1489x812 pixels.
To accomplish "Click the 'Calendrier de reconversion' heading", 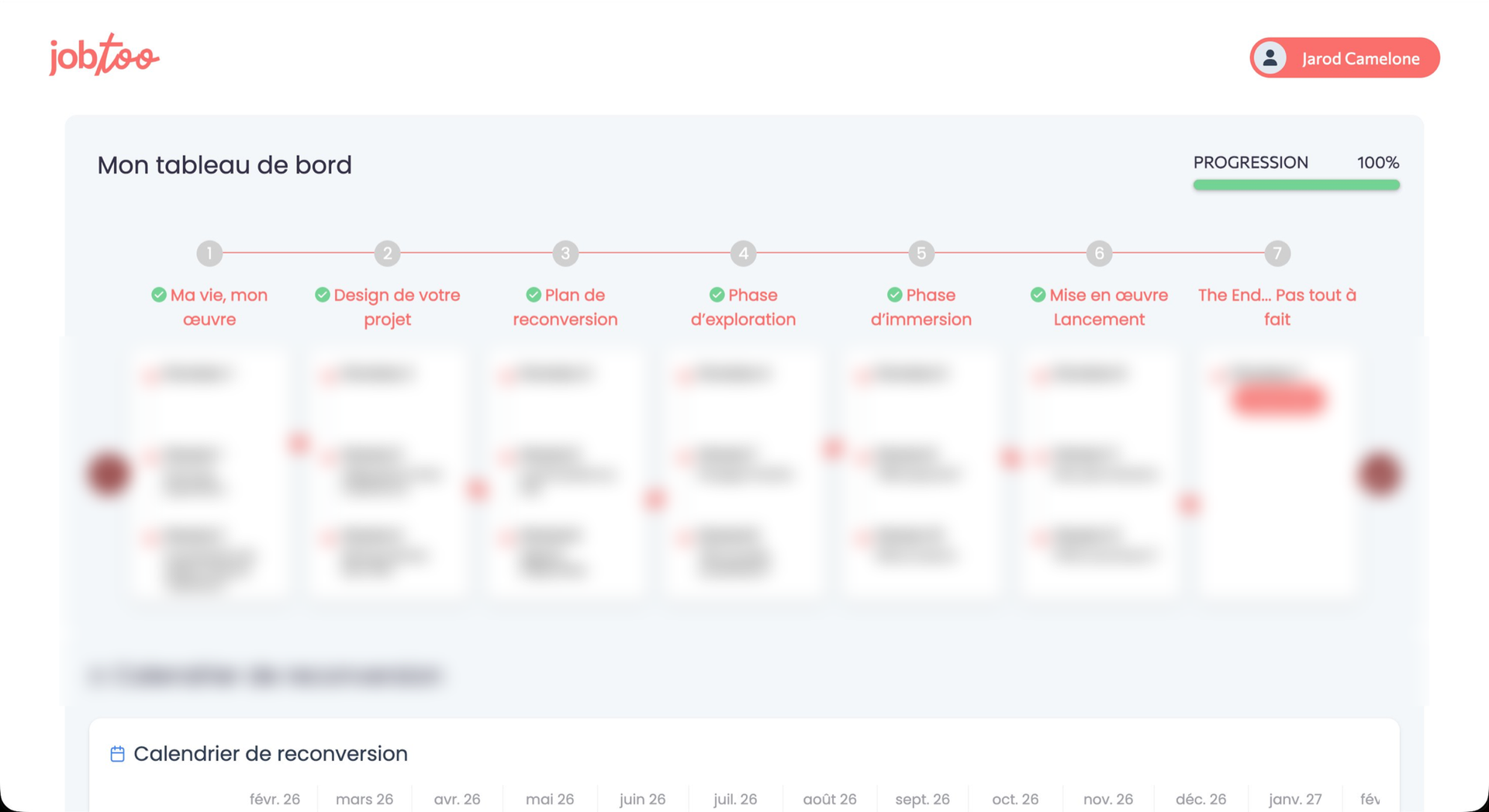I will pyautogui.click(x=271, y=754).
